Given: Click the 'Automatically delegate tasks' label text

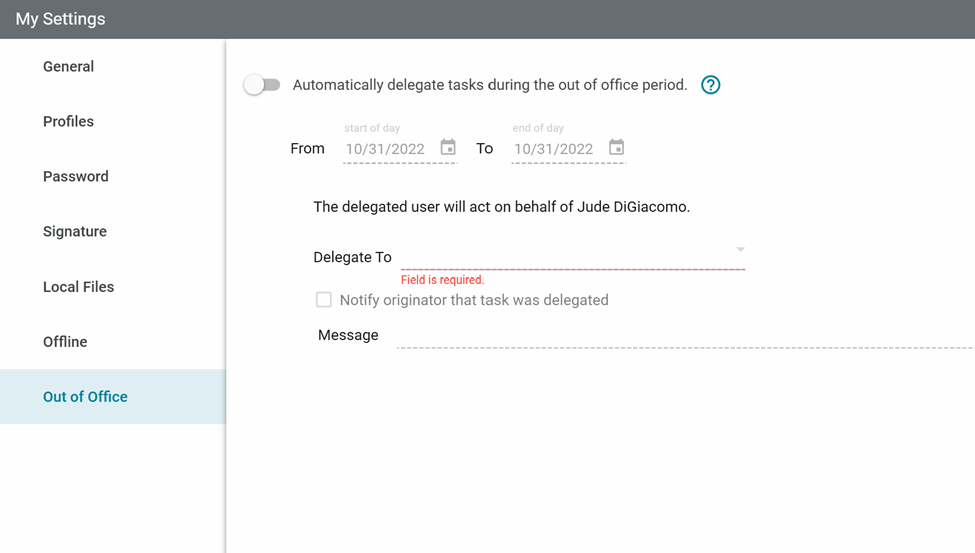Looking at the screenshot, I should pyautogui.click(x=489, y=85).
